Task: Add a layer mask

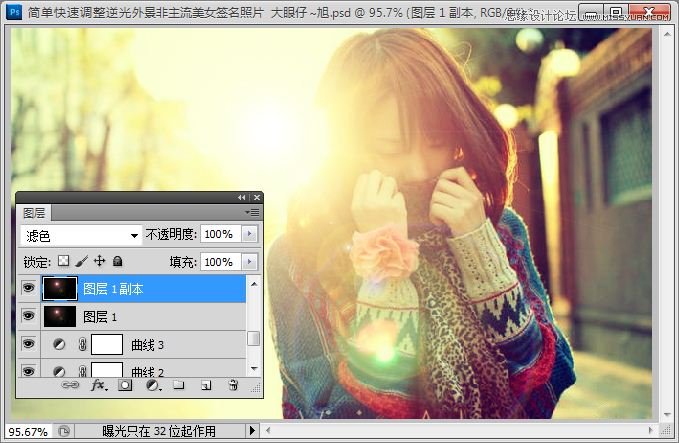Action: click(x=125, y=385)
